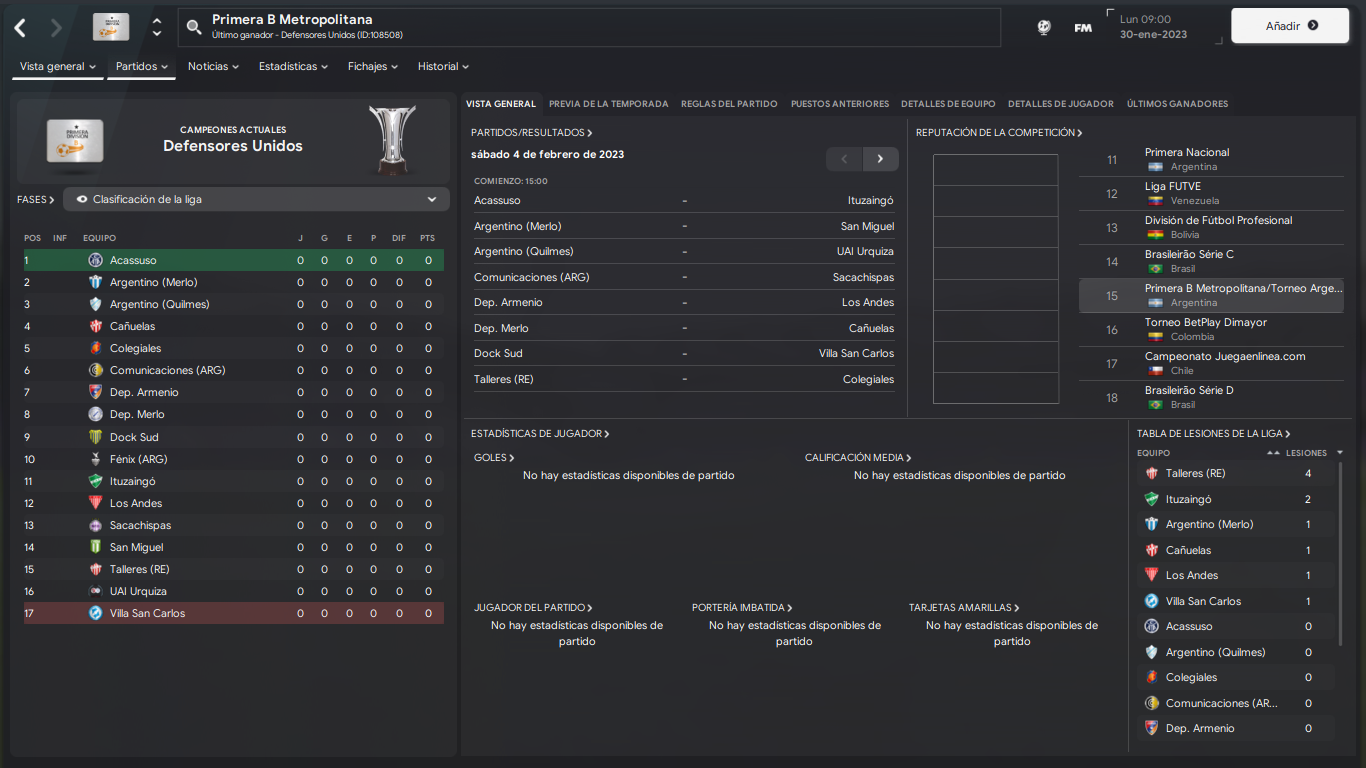Select Primera Nacional in reputation list

[1211, 160]
